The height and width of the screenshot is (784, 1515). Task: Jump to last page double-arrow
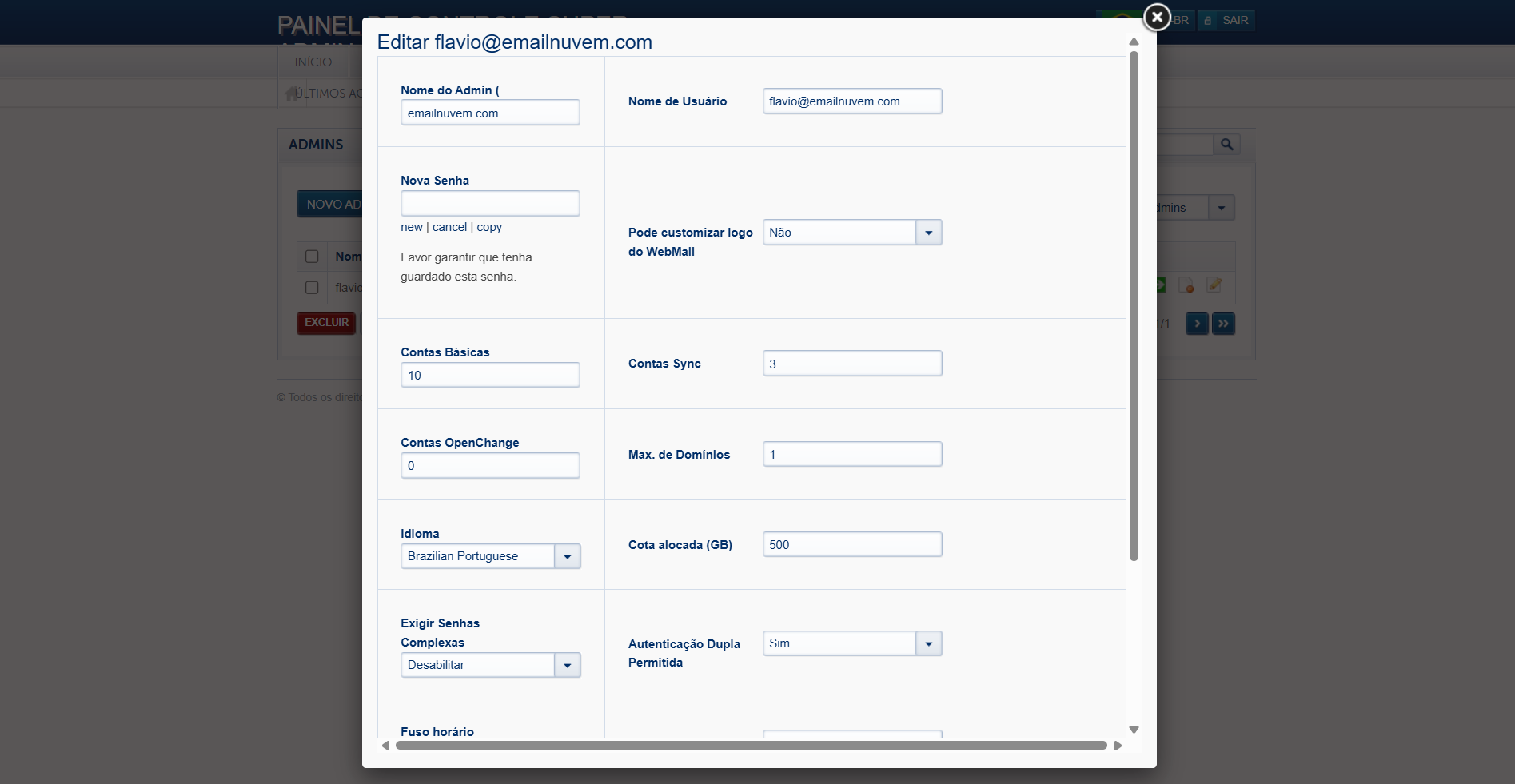pos(1223,324)
